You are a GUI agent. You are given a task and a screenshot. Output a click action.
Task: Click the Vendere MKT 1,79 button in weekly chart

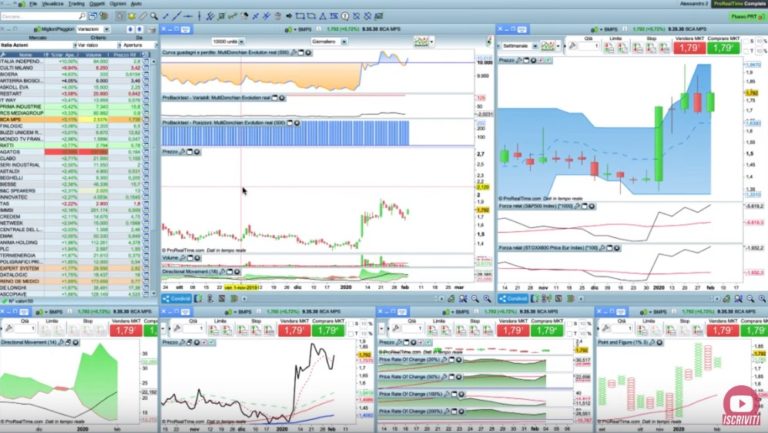click(x=689, y=48)
